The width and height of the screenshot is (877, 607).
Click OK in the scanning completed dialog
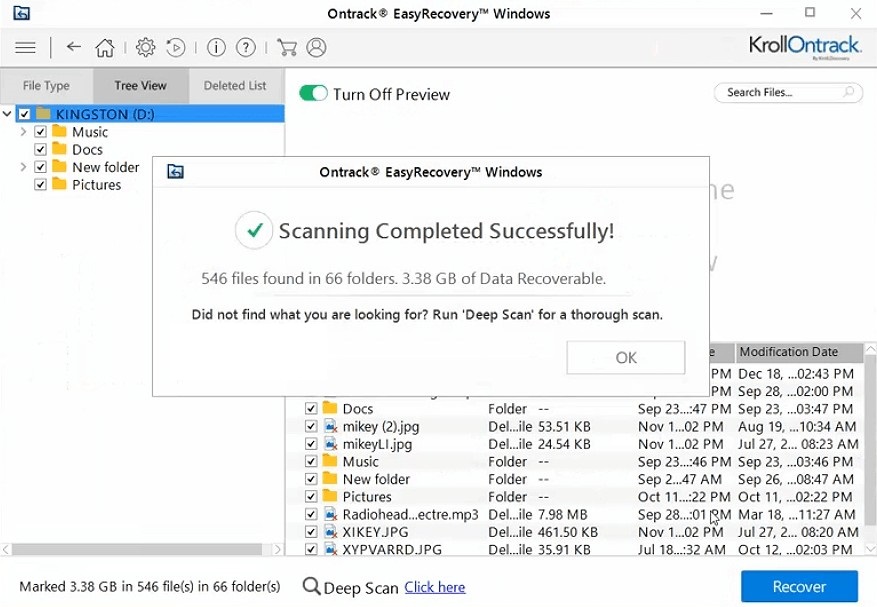(626, 357)
